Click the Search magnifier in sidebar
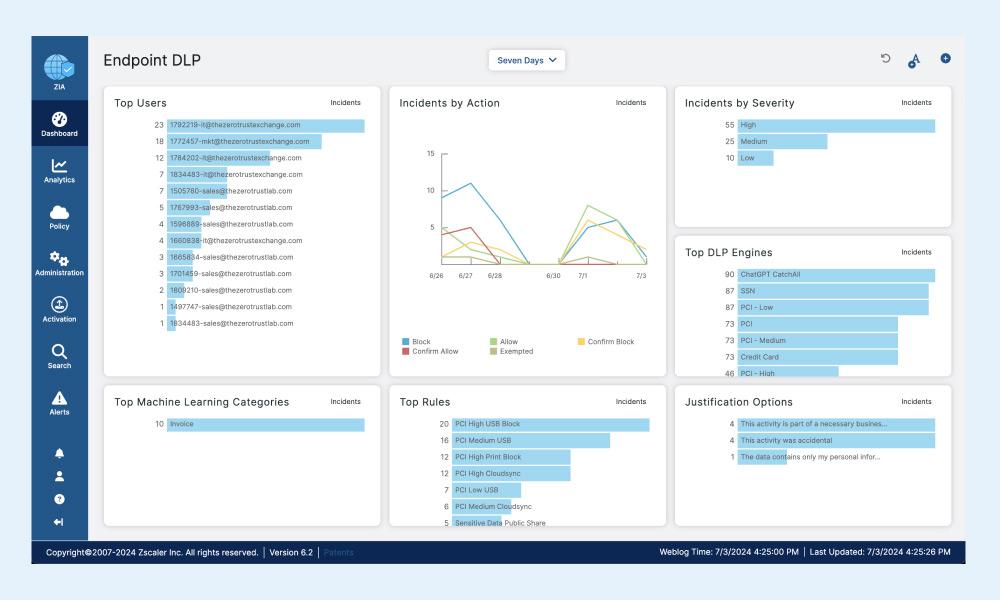 tap(59, 356)
